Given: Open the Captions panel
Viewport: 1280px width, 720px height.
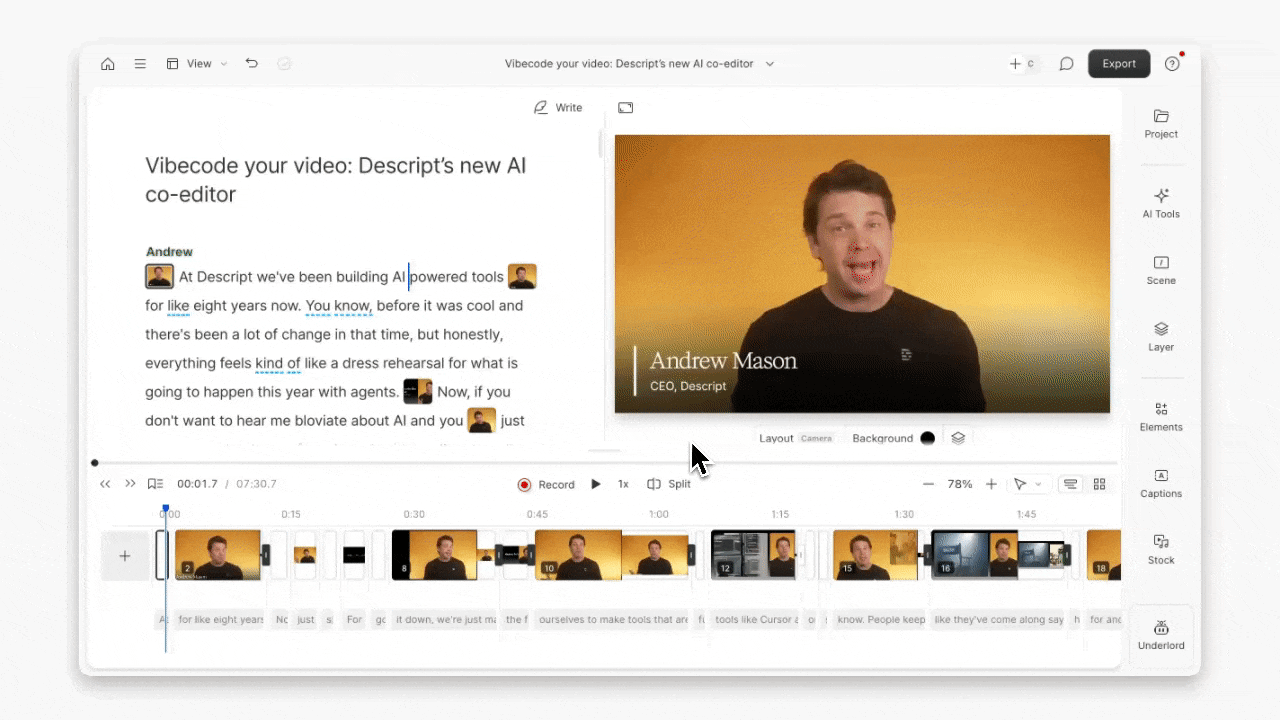Looking at the screenshot, I should pos(1161,484).
